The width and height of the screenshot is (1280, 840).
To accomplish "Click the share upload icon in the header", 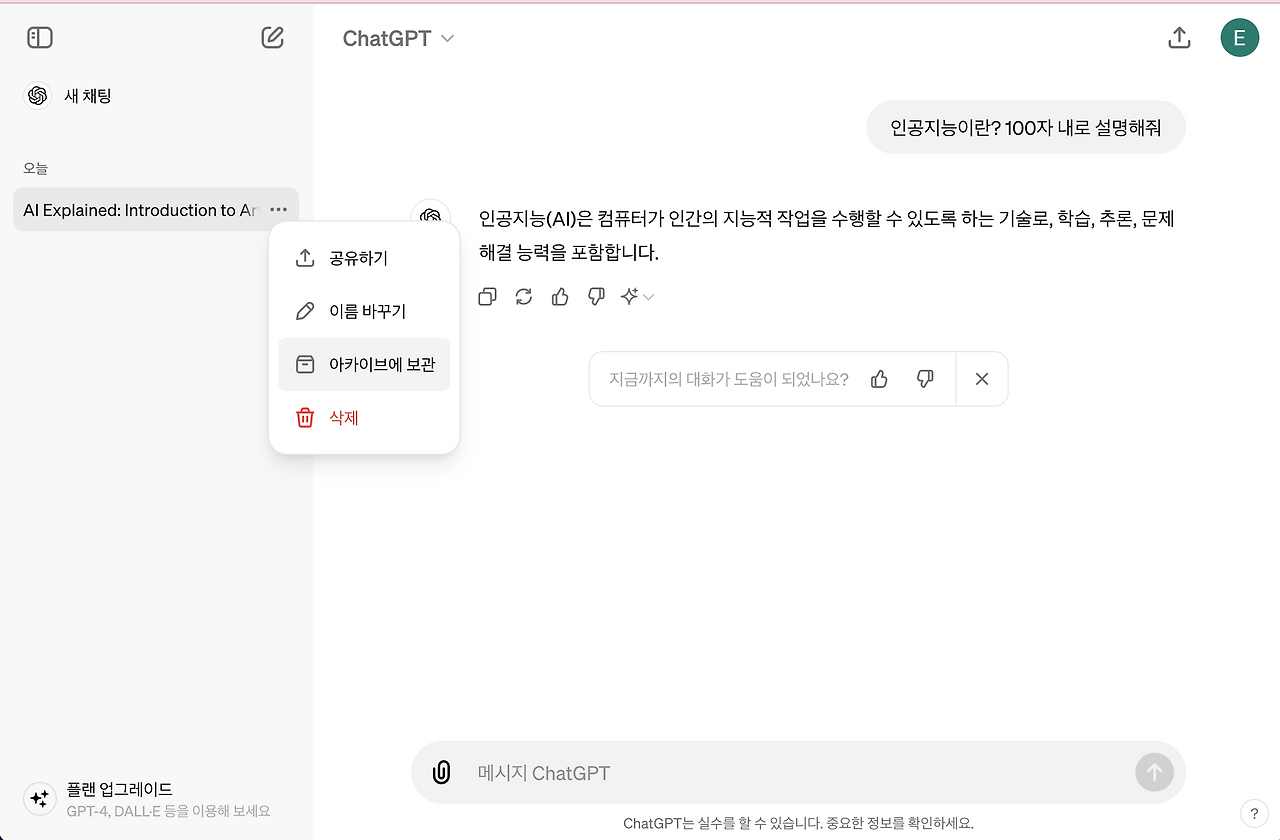I will [x=1180, y=38].
